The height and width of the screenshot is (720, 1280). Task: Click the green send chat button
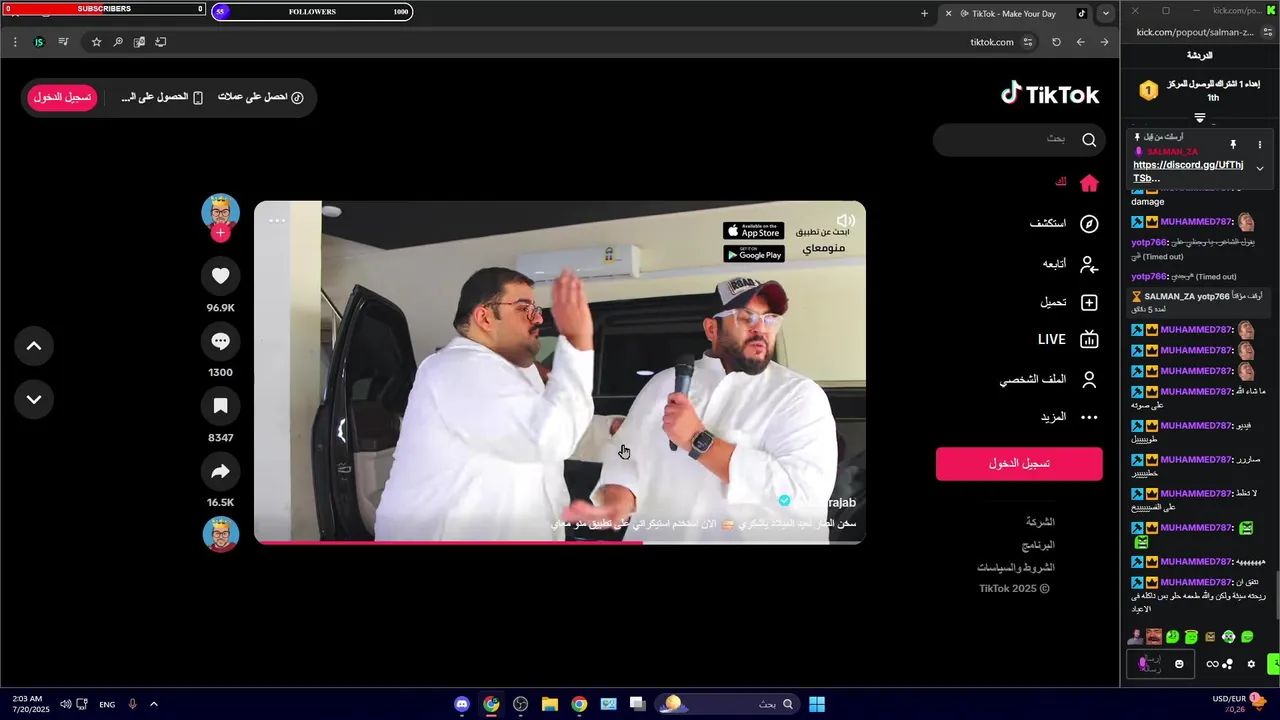[1273, 664]
